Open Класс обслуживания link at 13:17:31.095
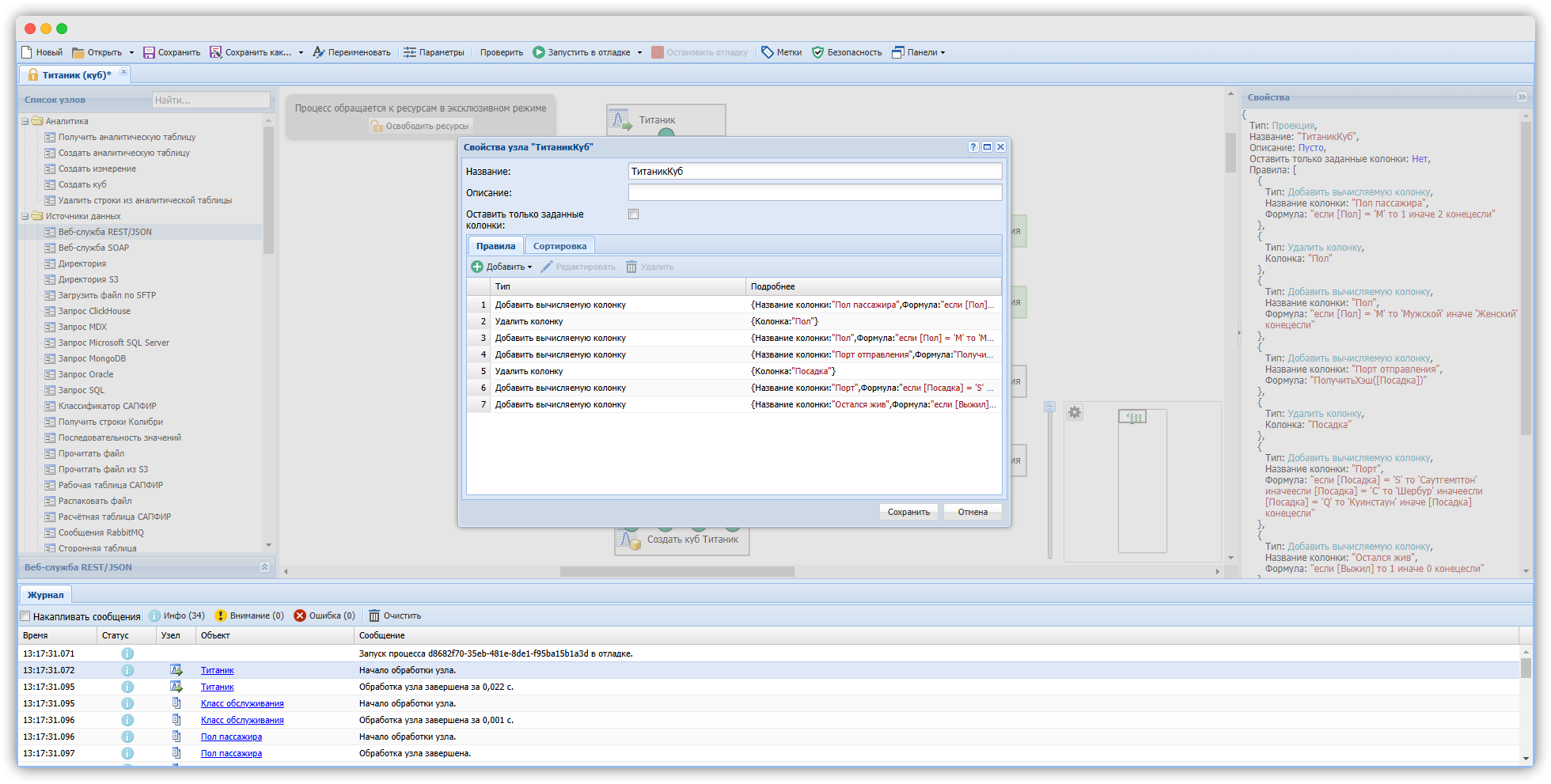1551x784 pixels. tap(242, 703)
